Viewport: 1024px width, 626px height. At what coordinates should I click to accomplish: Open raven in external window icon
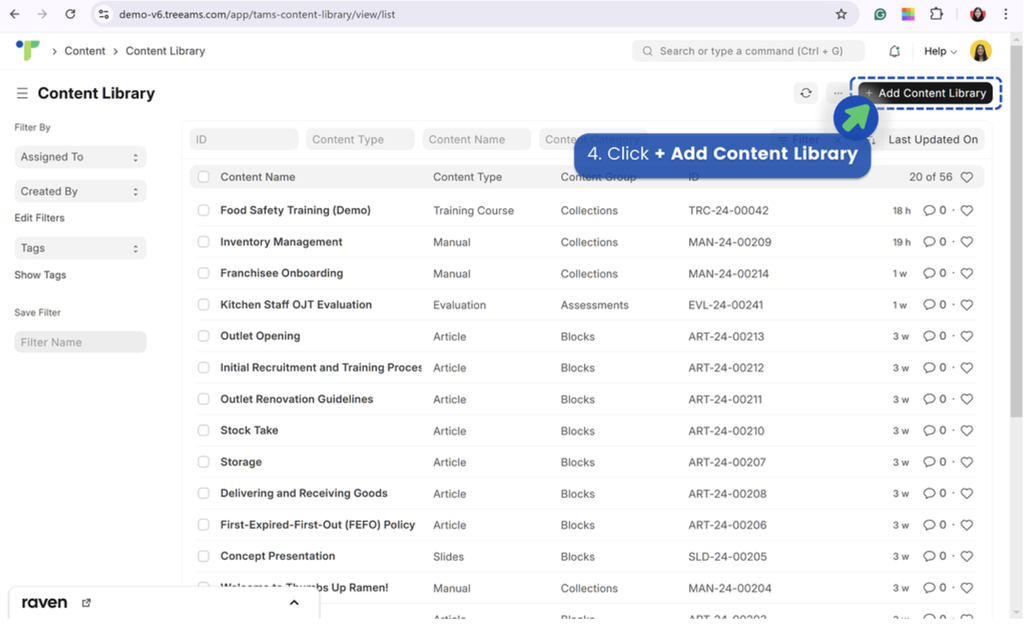pyautogui.click(x=86, y=603)
